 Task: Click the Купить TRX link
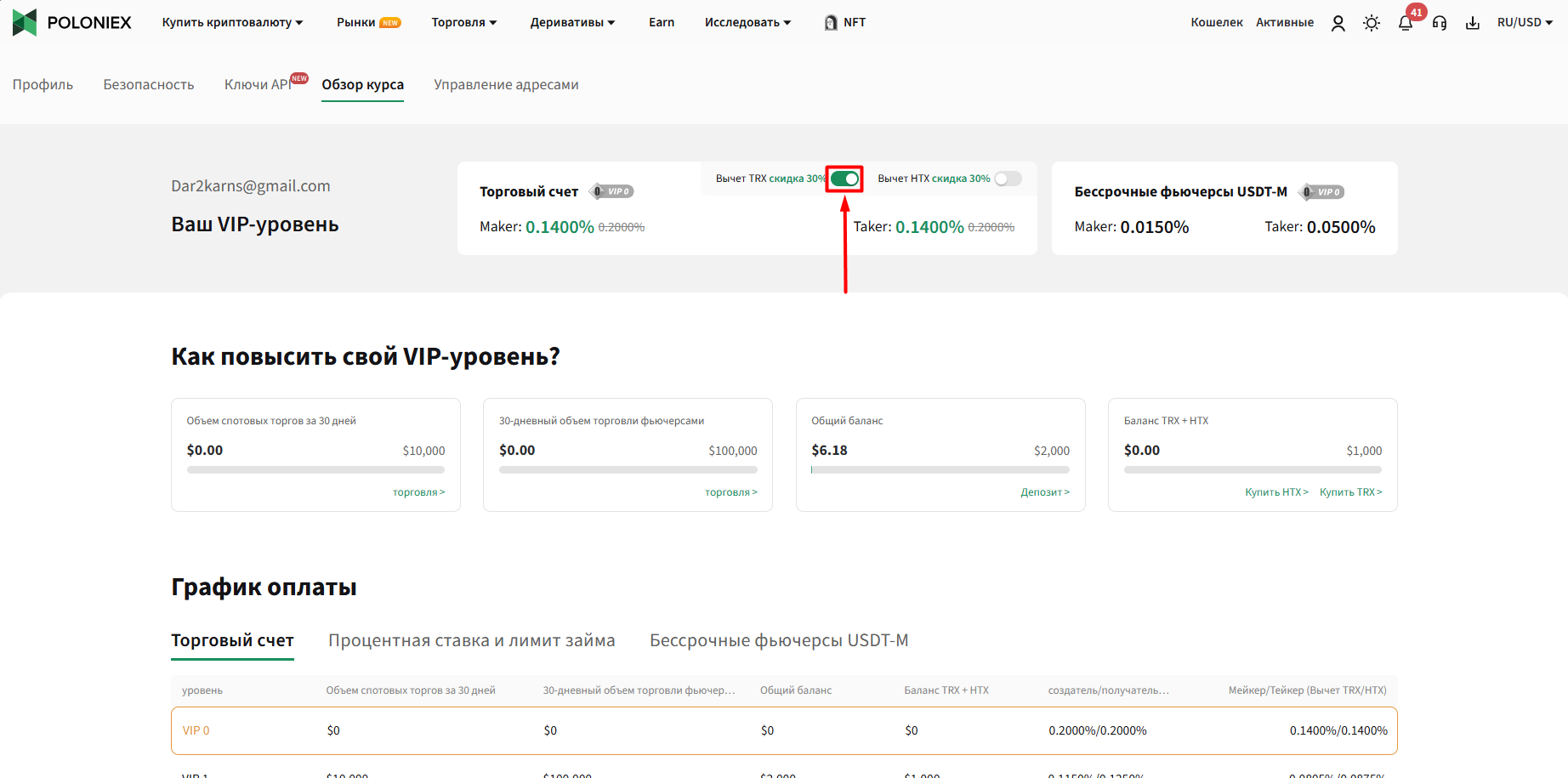[1350, 492]
